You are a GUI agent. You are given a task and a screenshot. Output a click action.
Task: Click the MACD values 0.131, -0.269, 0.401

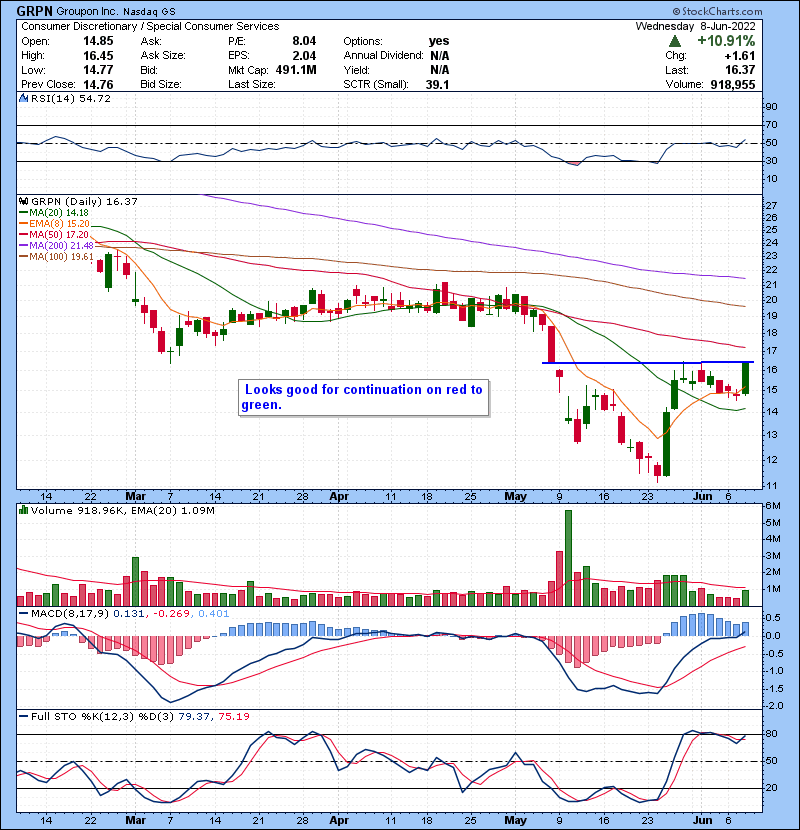pyautogui.click(x=171, y=614)
